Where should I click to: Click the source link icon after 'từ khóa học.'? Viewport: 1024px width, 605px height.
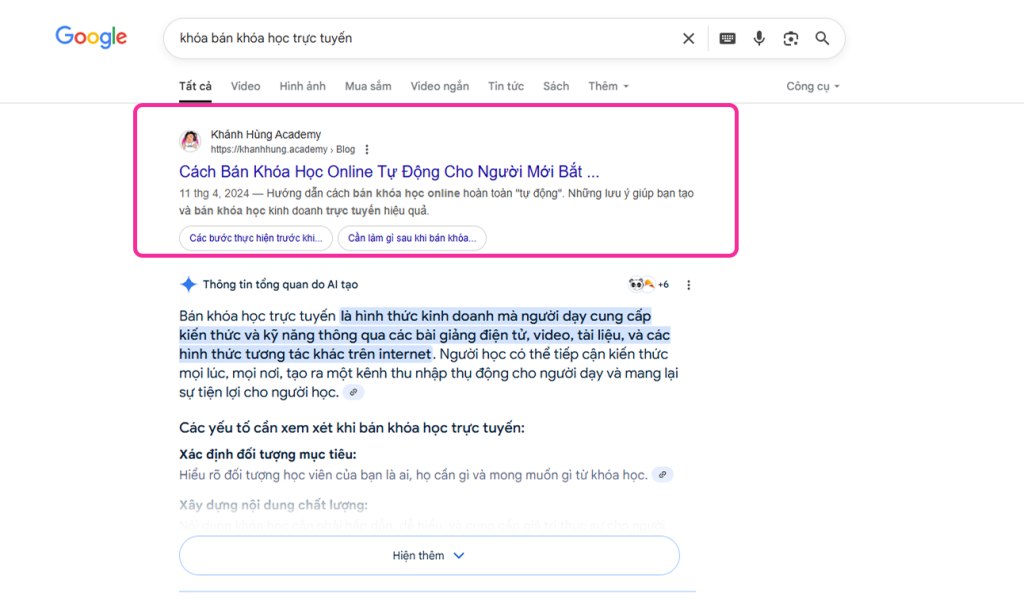662,474
